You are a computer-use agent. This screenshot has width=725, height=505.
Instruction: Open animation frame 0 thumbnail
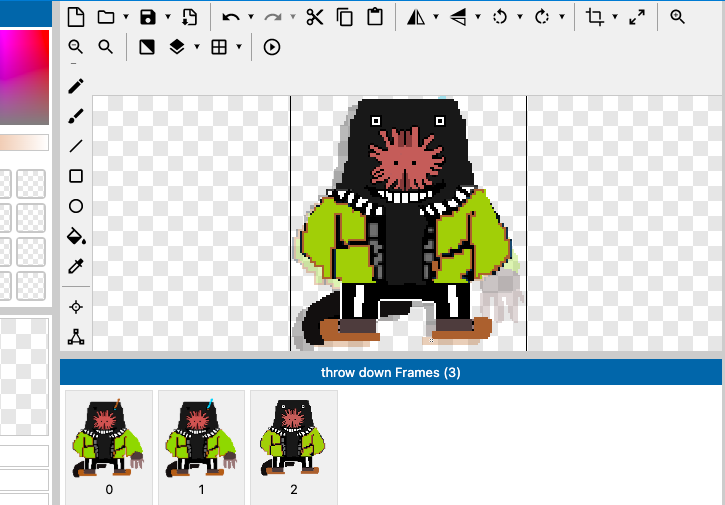click(109, 445)
